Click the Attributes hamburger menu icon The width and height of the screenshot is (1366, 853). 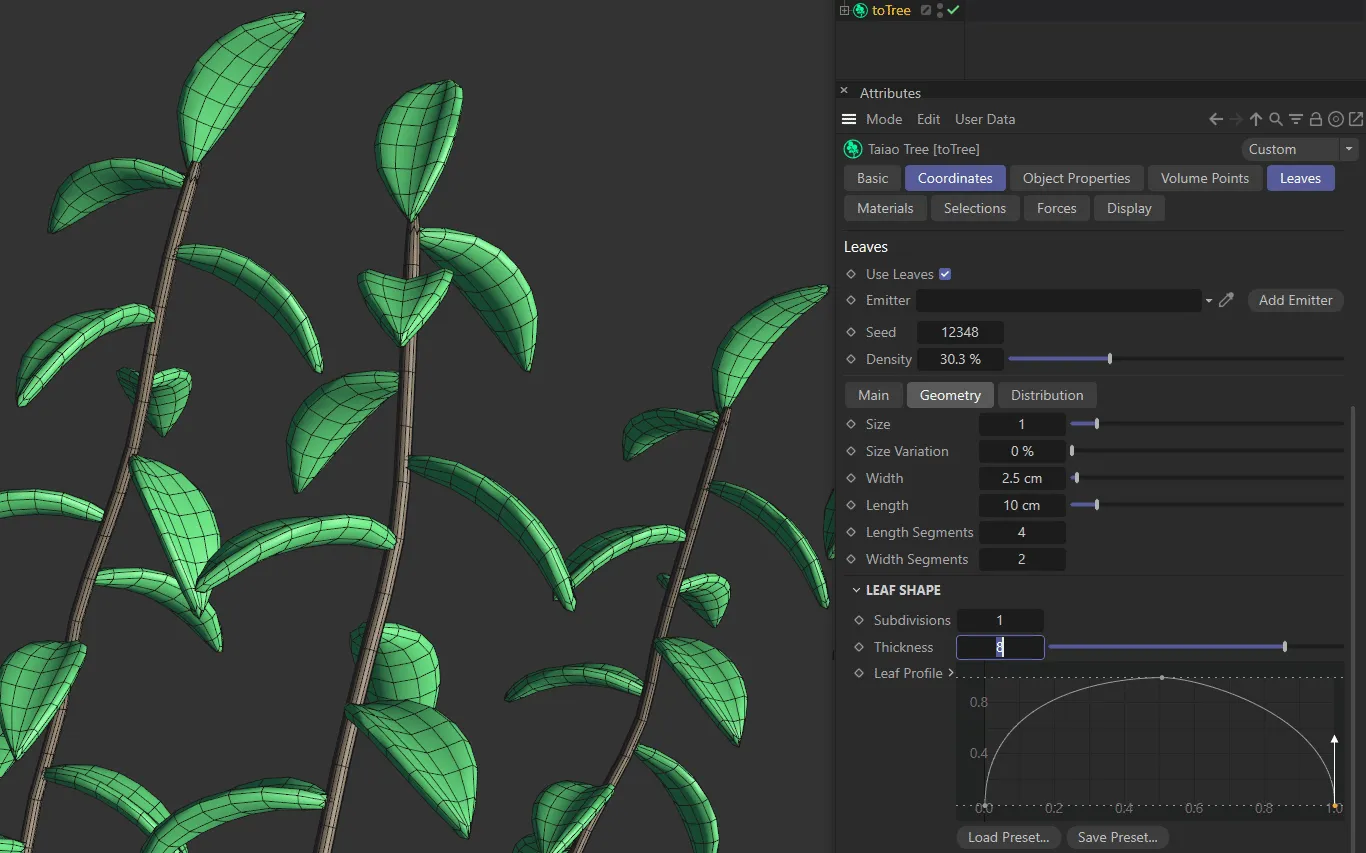point(849,119)
